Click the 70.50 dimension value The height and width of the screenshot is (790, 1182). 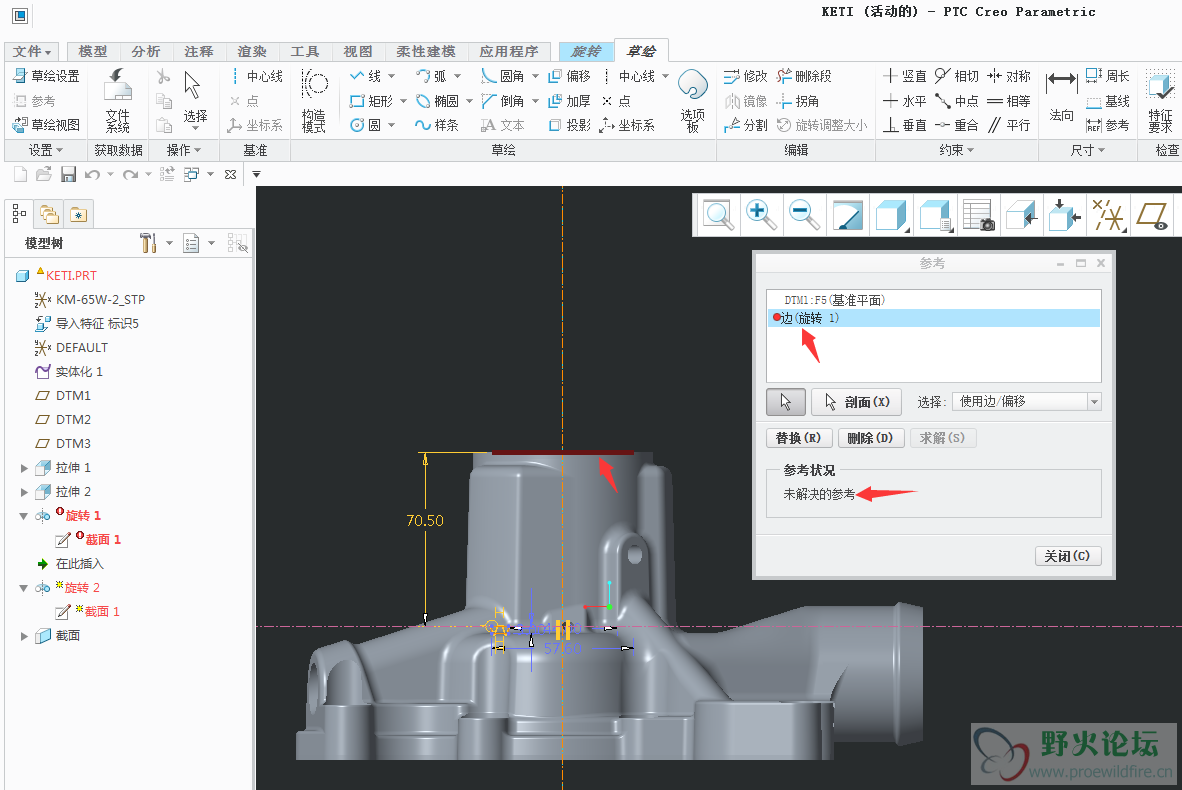coord(424,521)
